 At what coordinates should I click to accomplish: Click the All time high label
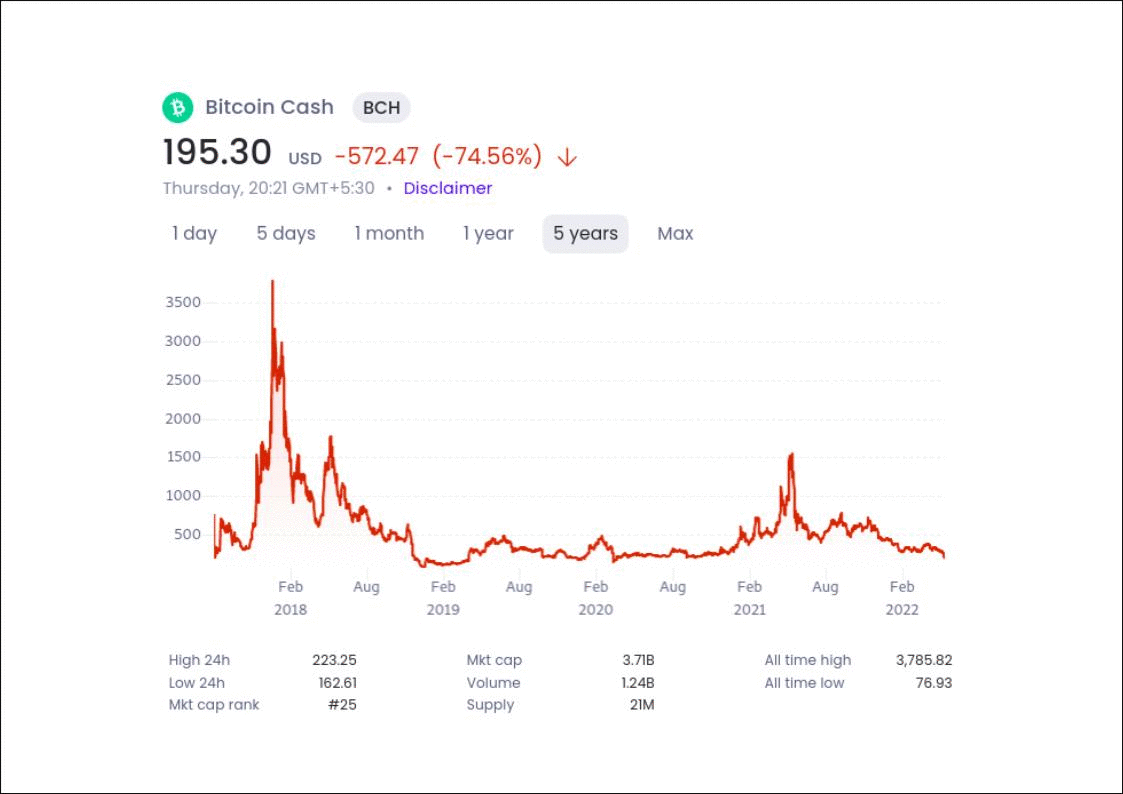coord(808,660)
